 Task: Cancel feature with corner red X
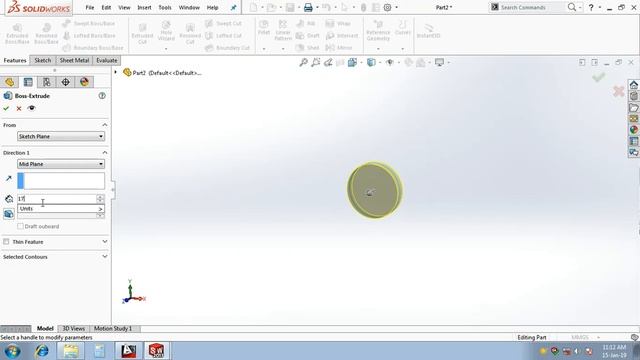click(x=619, y=91)
